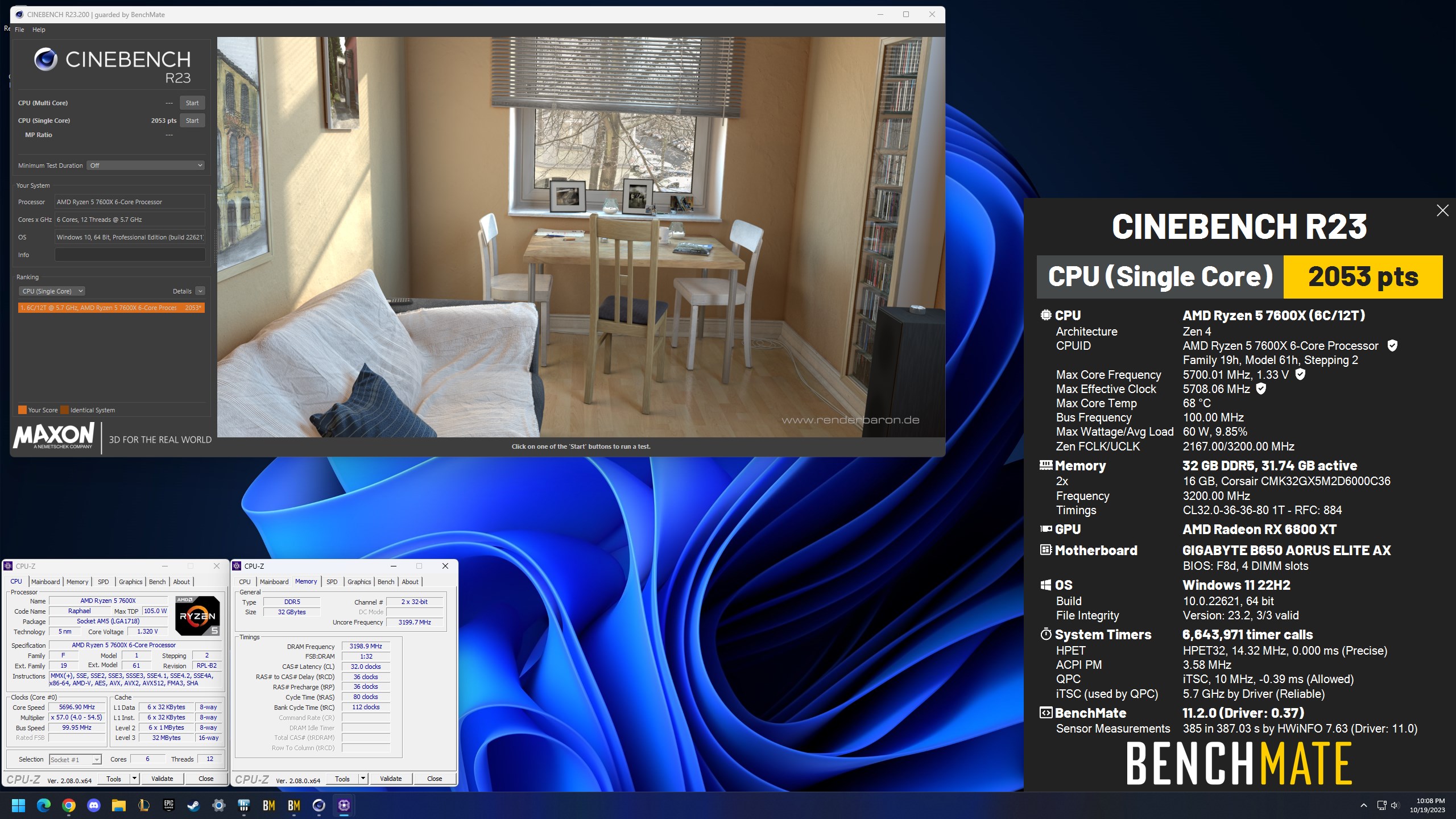
Task: Open Mainboard tab in left CPU-Z window
Action: click(x=45, y=582)
